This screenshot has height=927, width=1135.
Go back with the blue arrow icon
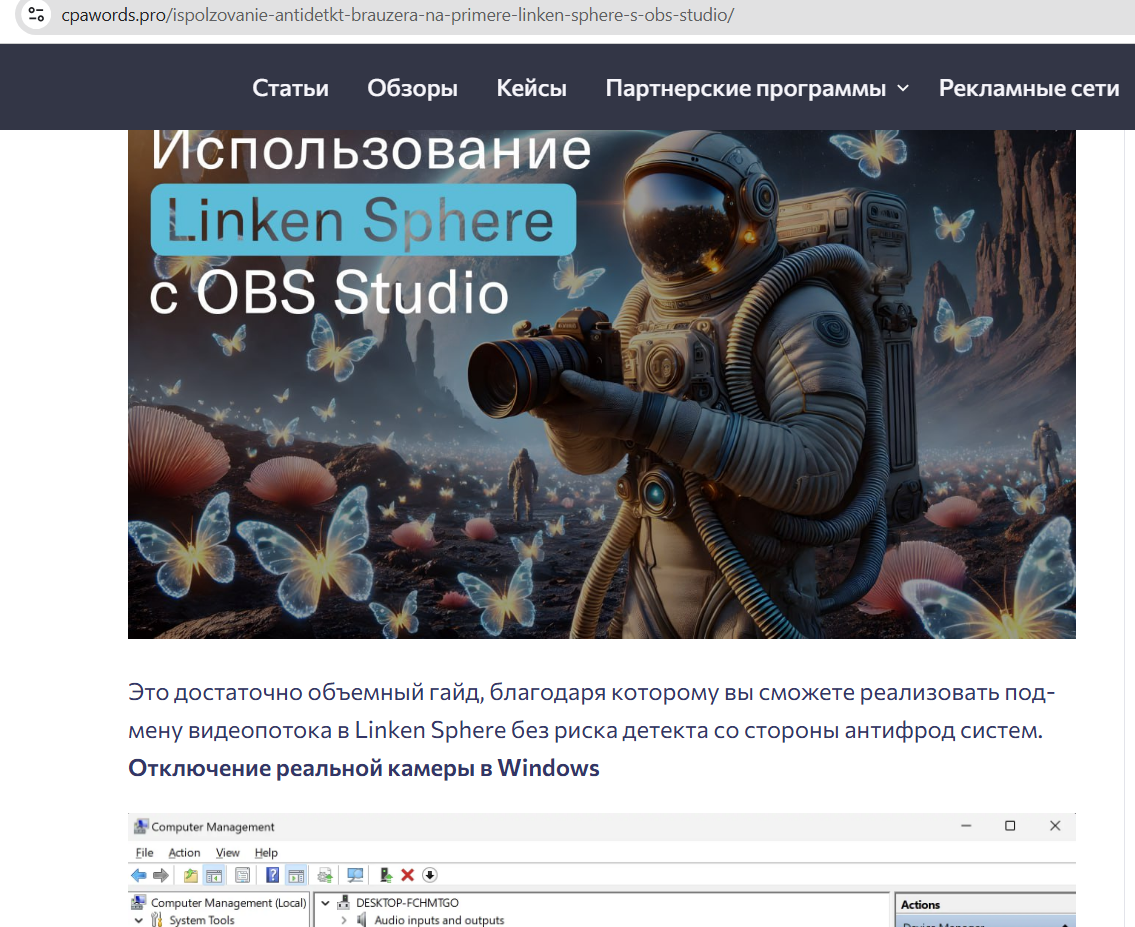138,875
